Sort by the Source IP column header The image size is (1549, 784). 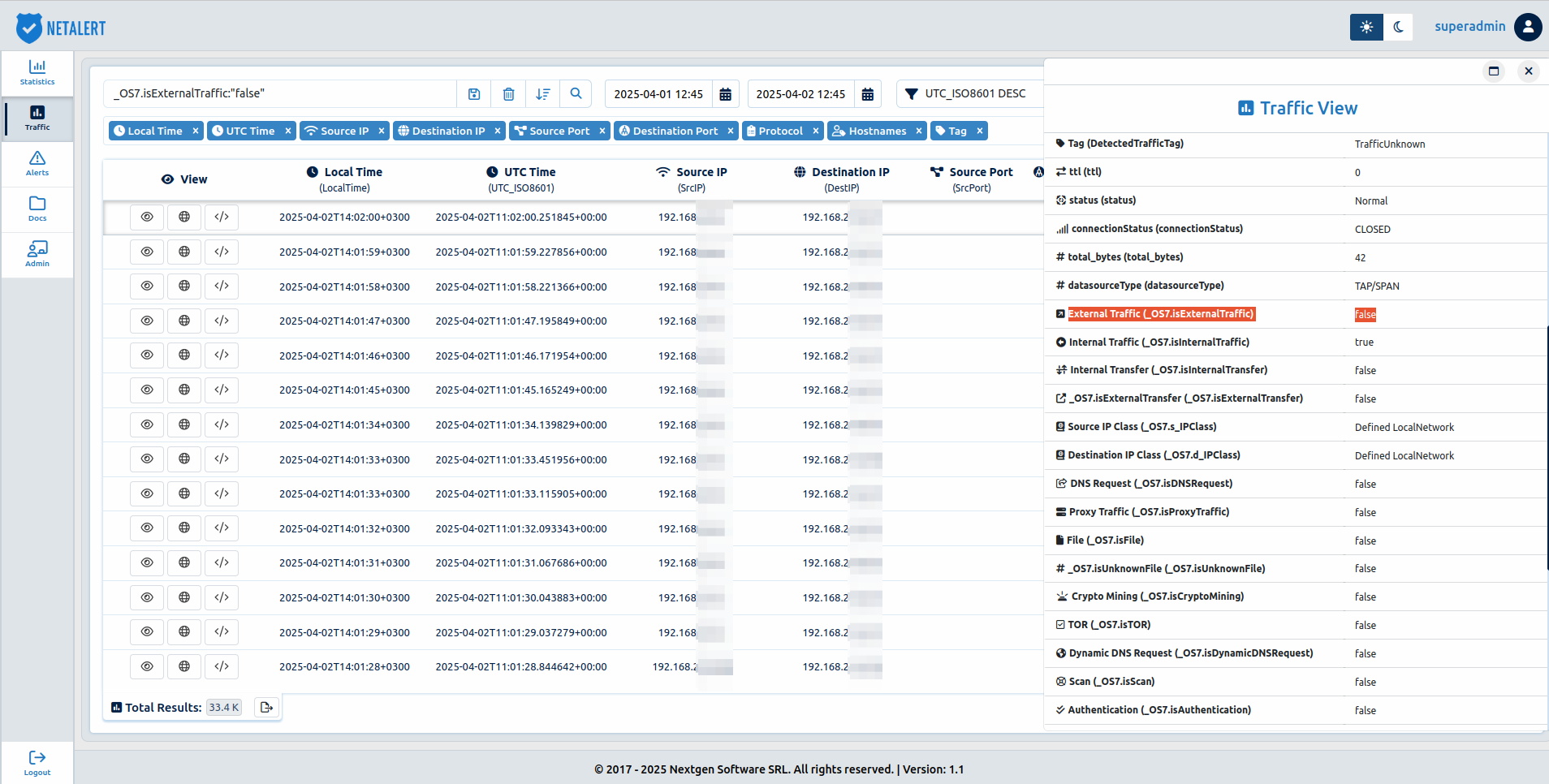point(692,179)
